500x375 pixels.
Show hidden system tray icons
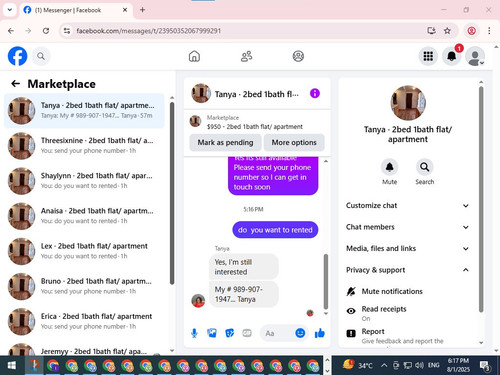tap(384, 365)
